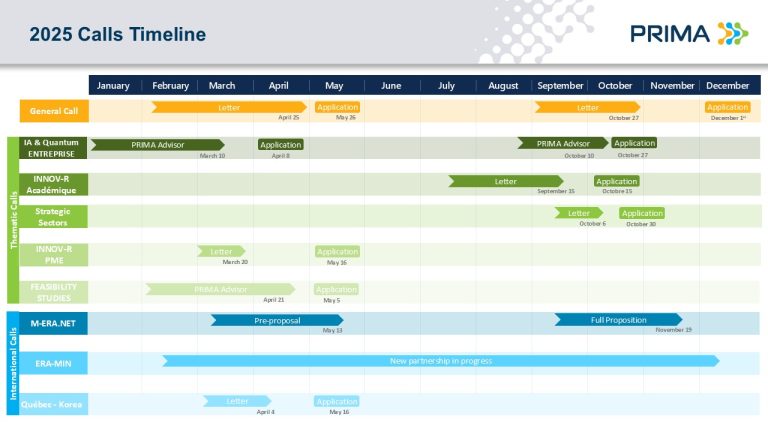Click the PRIMA logo
Screen dimensions: 768x432
pos(688,33)
